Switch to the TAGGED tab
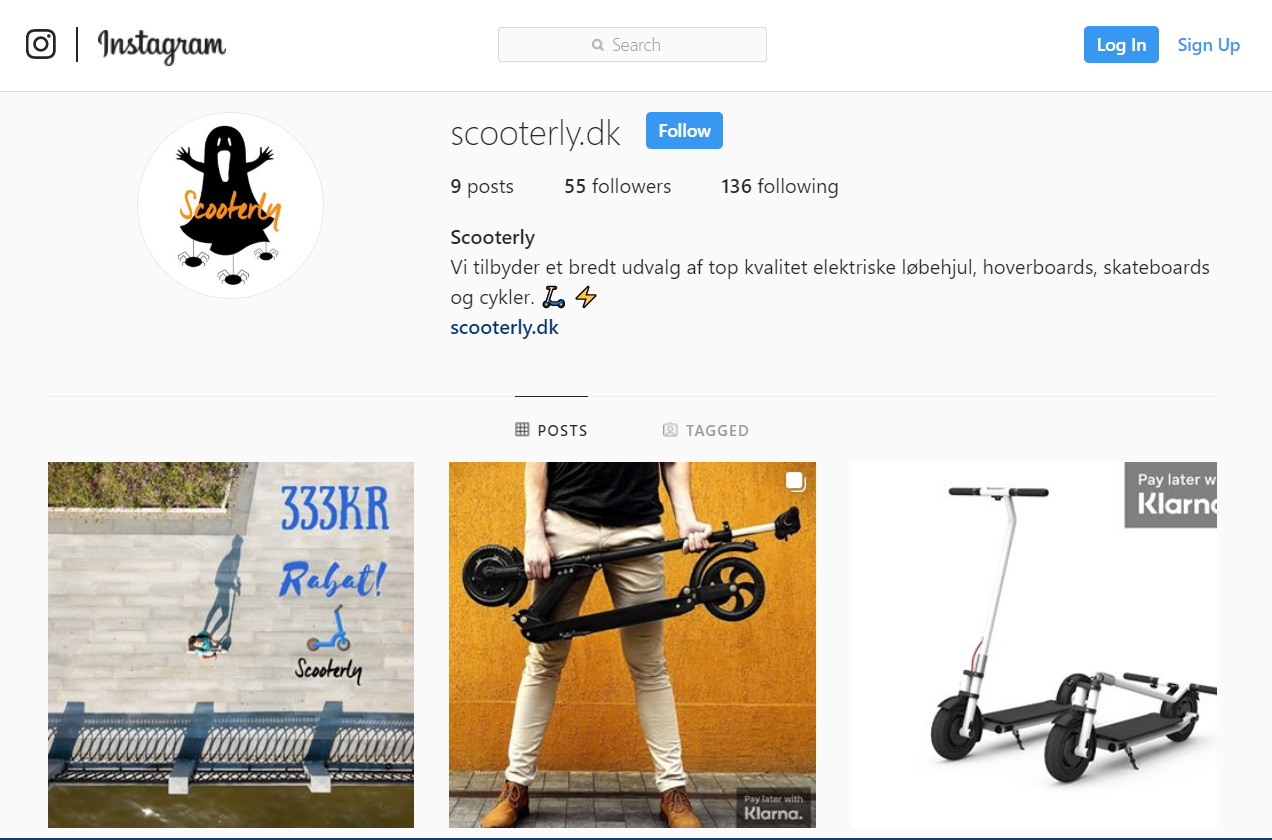1272x840 pixels. click(706, 430)
